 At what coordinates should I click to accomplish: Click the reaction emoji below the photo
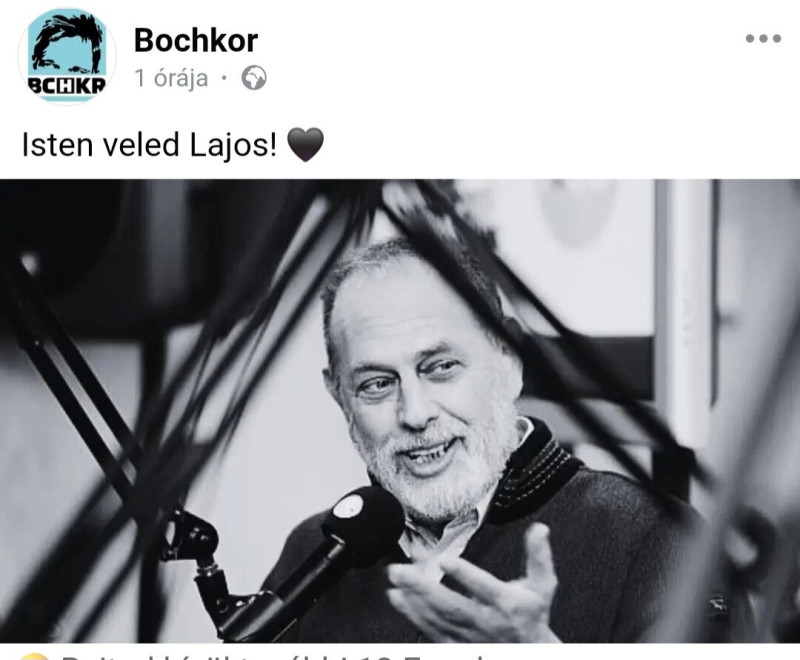click(34, 656)
